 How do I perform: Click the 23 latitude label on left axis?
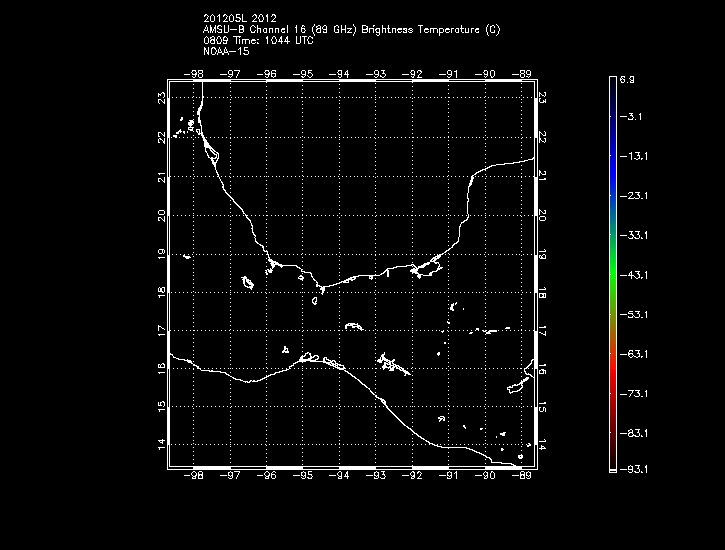tap(161, 98)
